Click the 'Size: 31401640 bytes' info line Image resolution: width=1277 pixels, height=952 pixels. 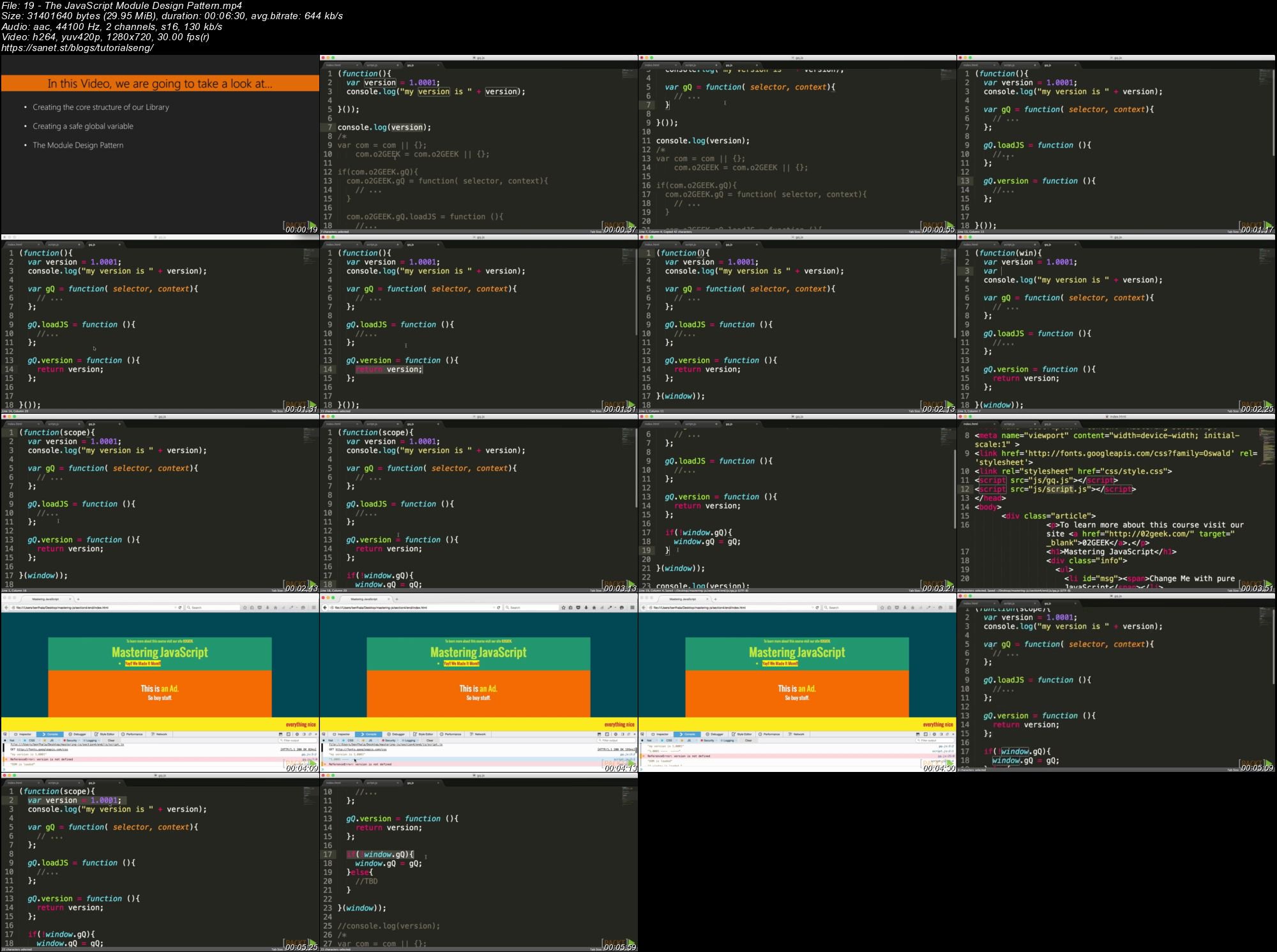point(172,16)
